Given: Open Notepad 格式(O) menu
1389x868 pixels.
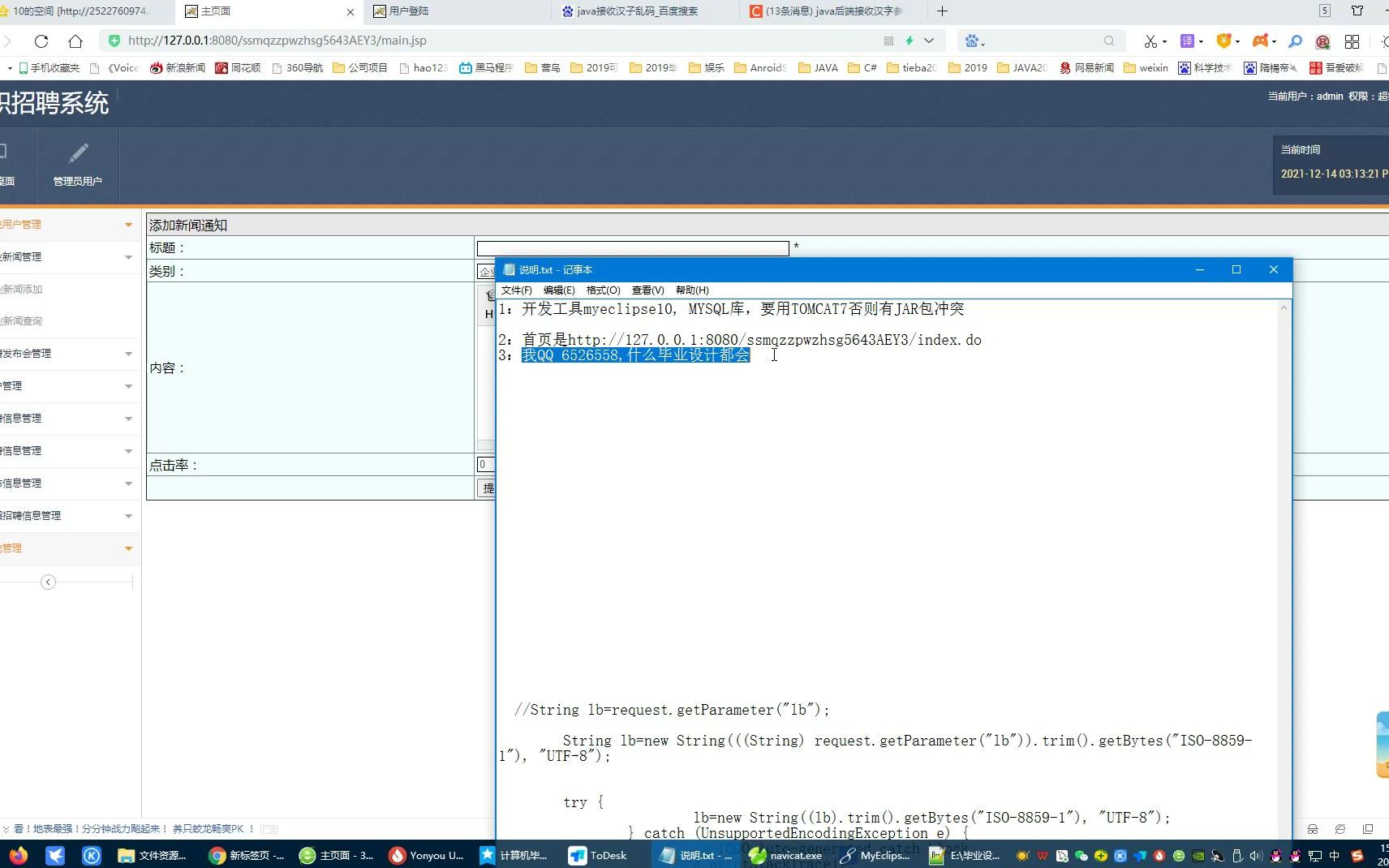Looking at the screenshot, I should (x=603, y=290).
